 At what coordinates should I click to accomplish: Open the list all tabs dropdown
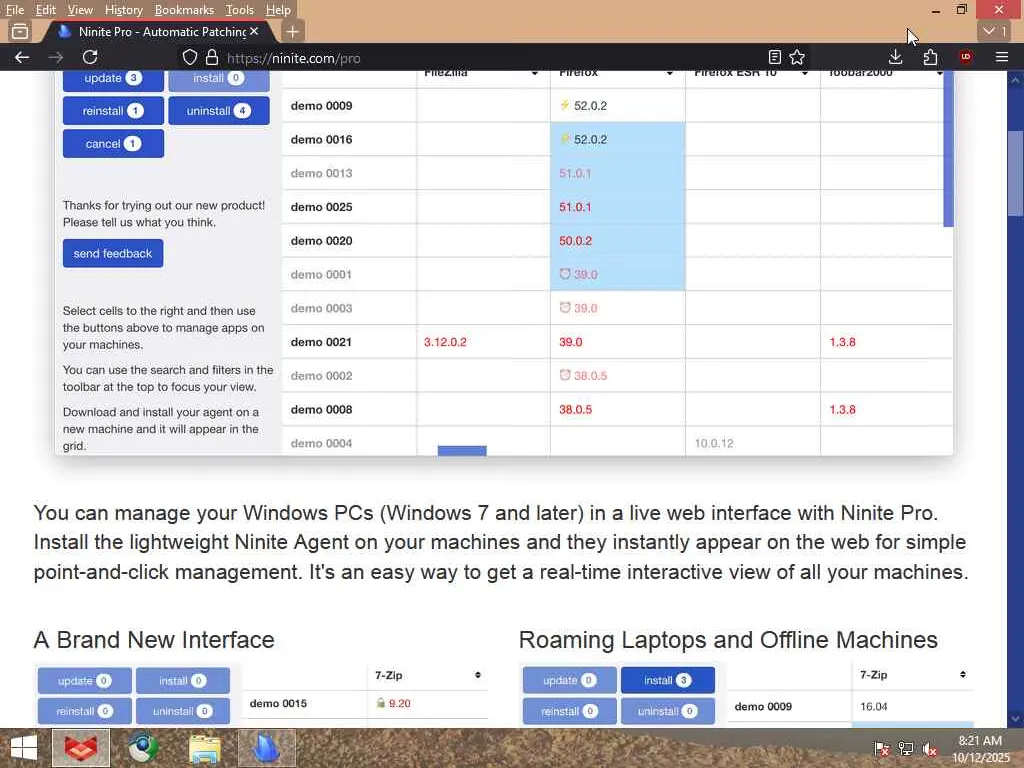coord(995,31)
